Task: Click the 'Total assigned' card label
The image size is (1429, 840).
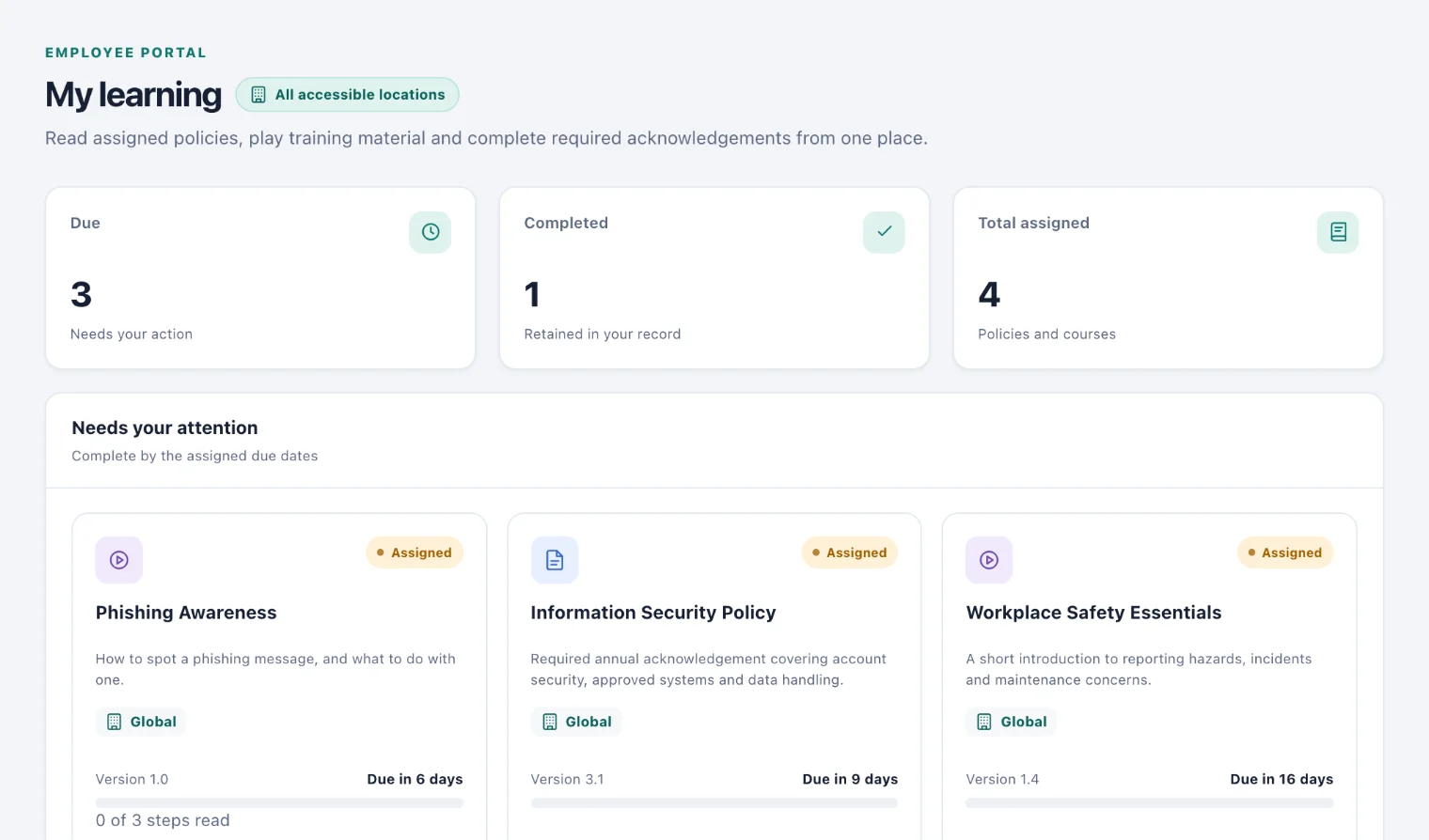Action: tap(1034, 223)
